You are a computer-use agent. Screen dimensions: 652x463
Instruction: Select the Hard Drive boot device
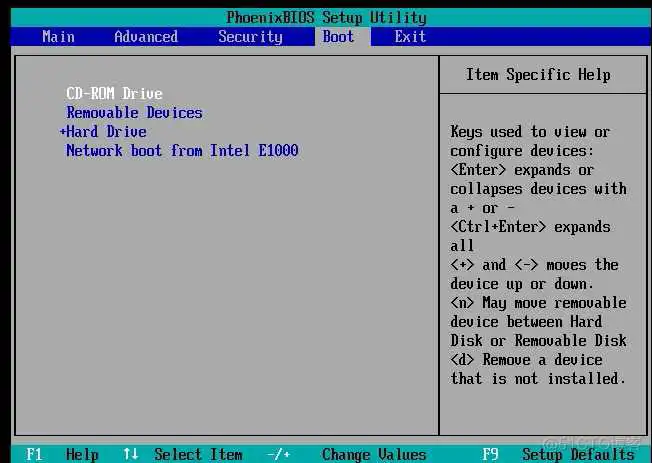(106, 132)
